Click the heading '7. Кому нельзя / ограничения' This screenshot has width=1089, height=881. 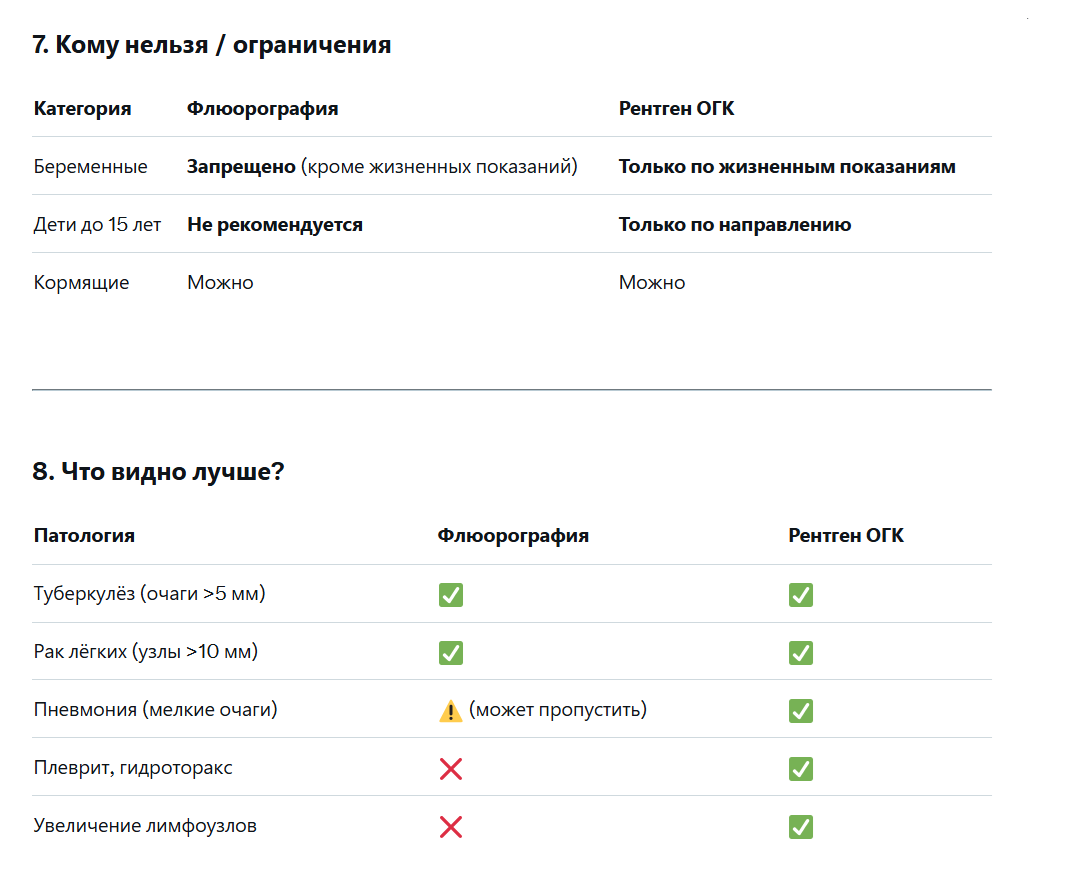(x=211, y=45)
